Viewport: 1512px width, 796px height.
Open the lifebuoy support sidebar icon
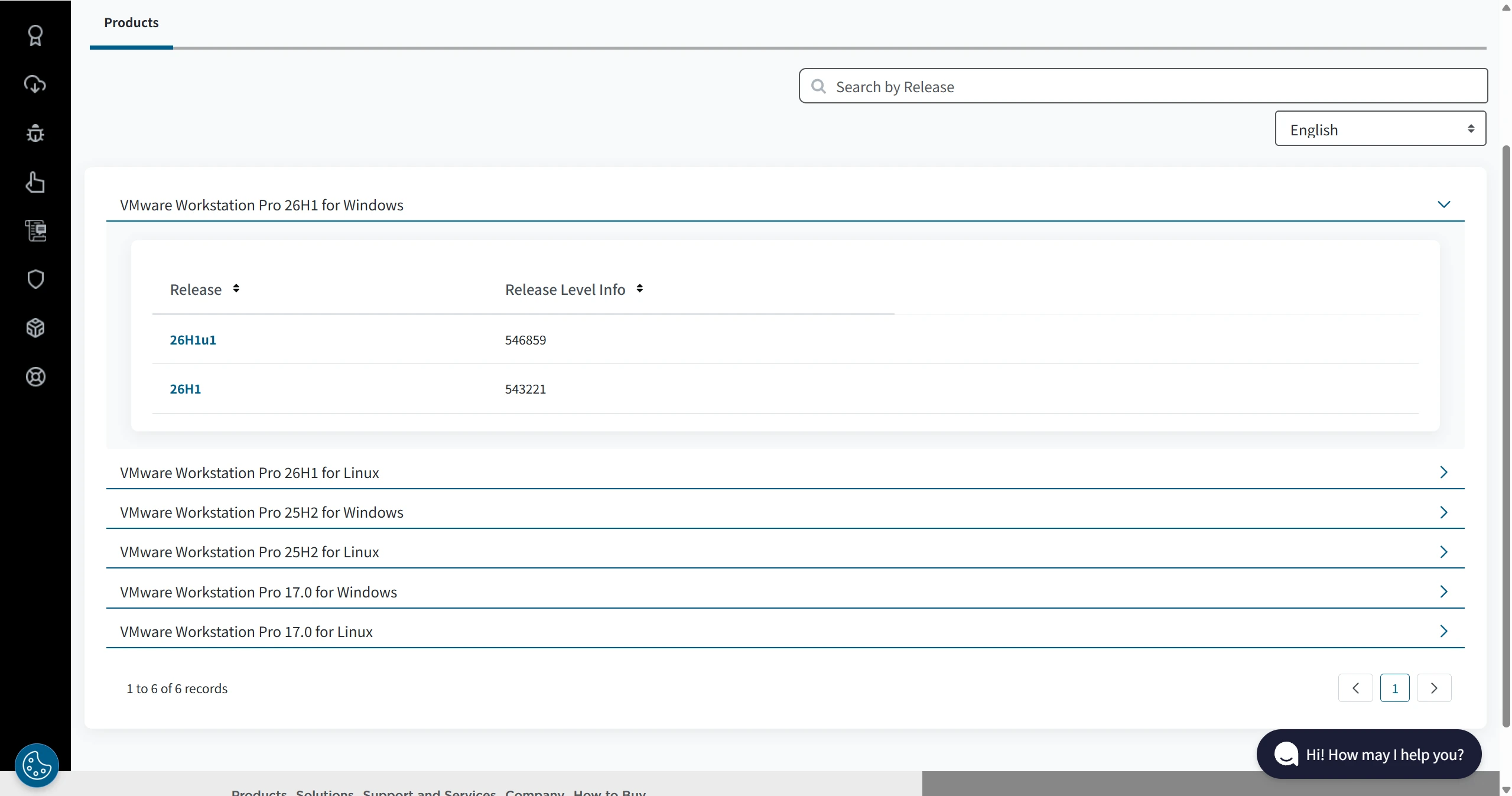[35, 377]
